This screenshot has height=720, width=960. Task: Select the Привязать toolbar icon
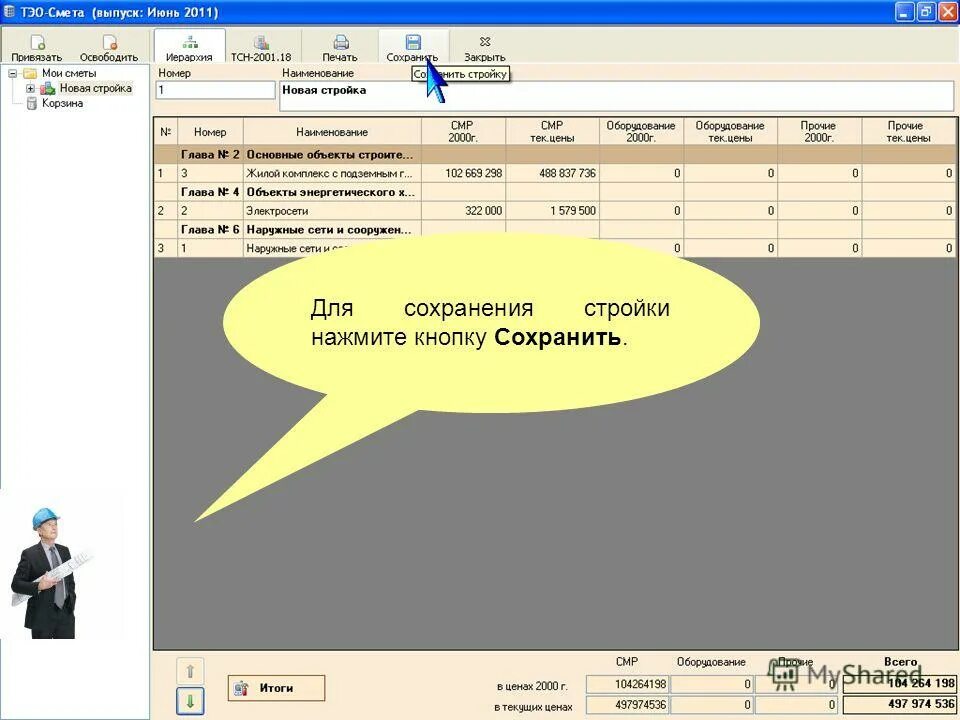36,44
